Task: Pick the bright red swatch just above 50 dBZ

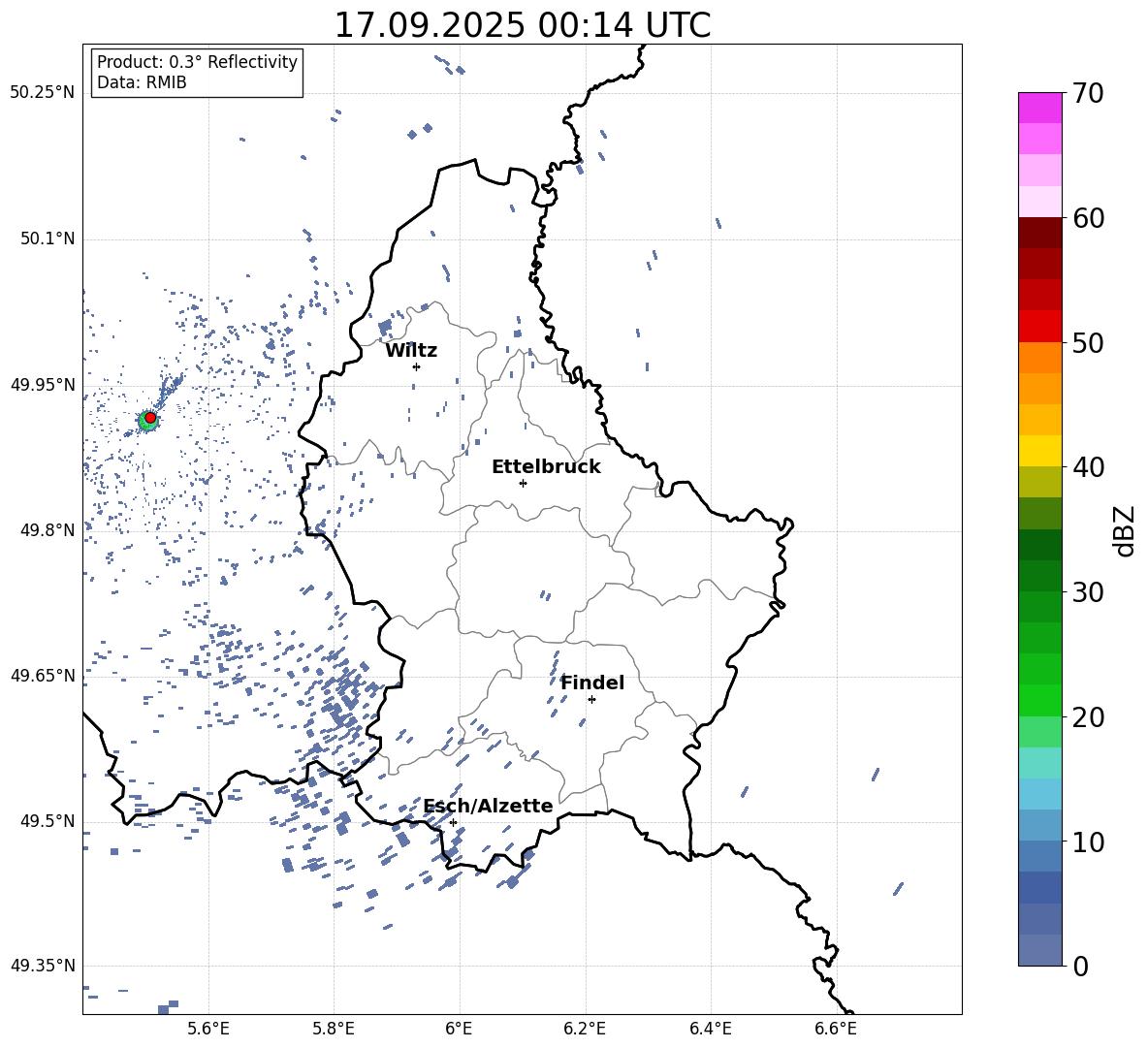Action: click(x=1039, y=327)
